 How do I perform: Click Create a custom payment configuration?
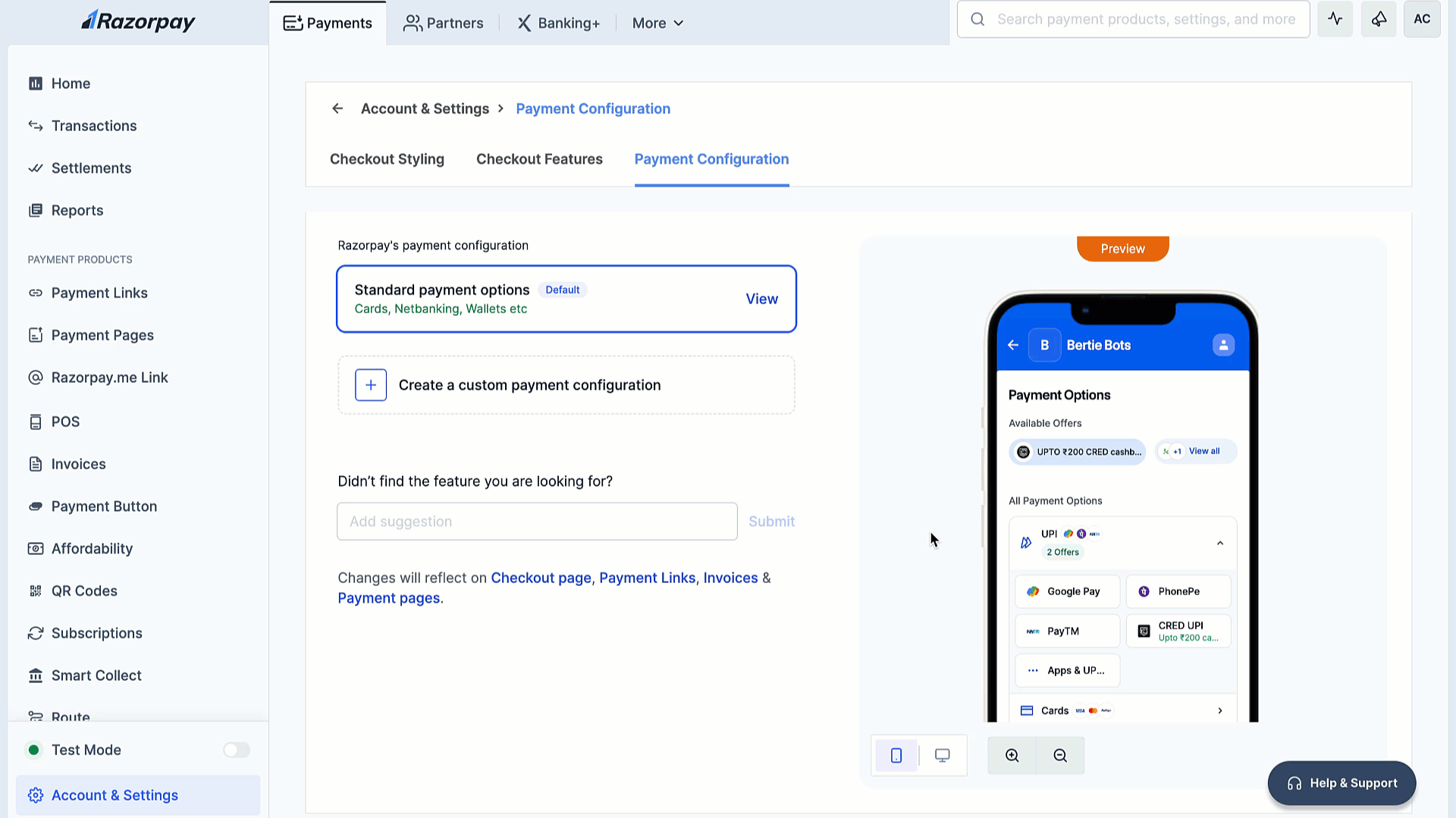566,385
